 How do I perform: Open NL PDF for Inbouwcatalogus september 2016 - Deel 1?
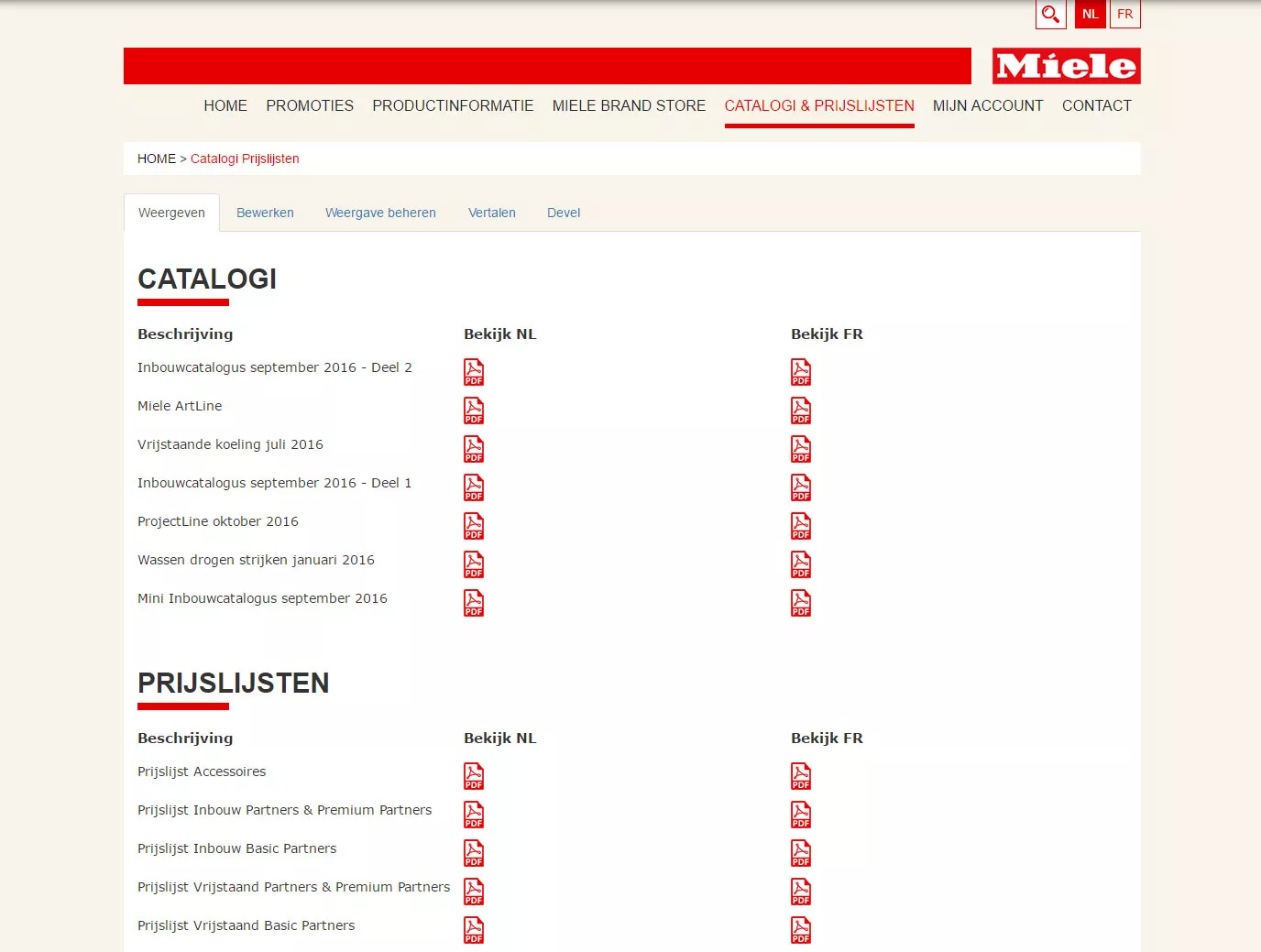click(474, 487)
